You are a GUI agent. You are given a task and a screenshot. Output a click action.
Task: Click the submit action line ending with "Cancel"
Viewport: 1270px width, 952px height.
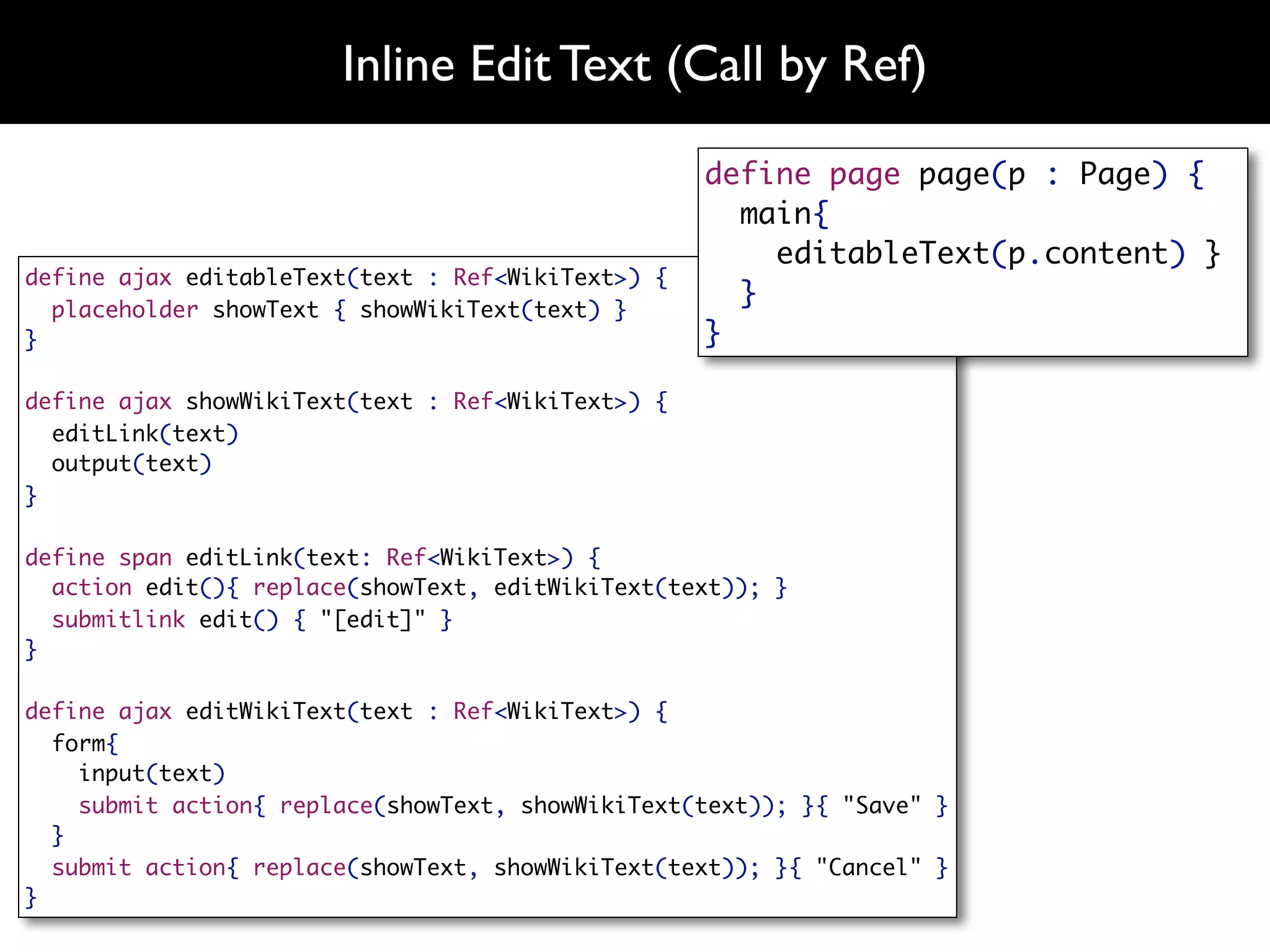pyautogui.click(x=500, y=868)
